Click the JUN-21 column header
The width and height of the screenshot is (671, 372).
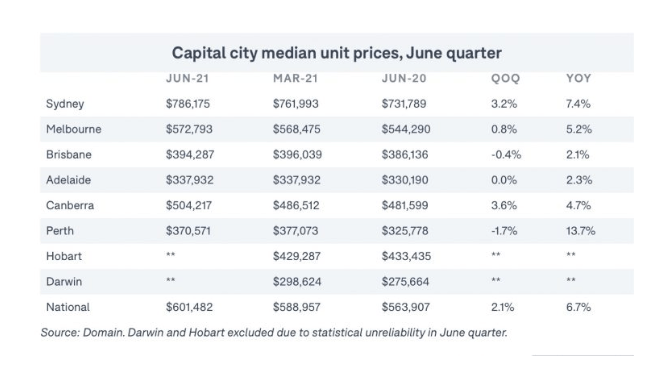pos(187,78)
